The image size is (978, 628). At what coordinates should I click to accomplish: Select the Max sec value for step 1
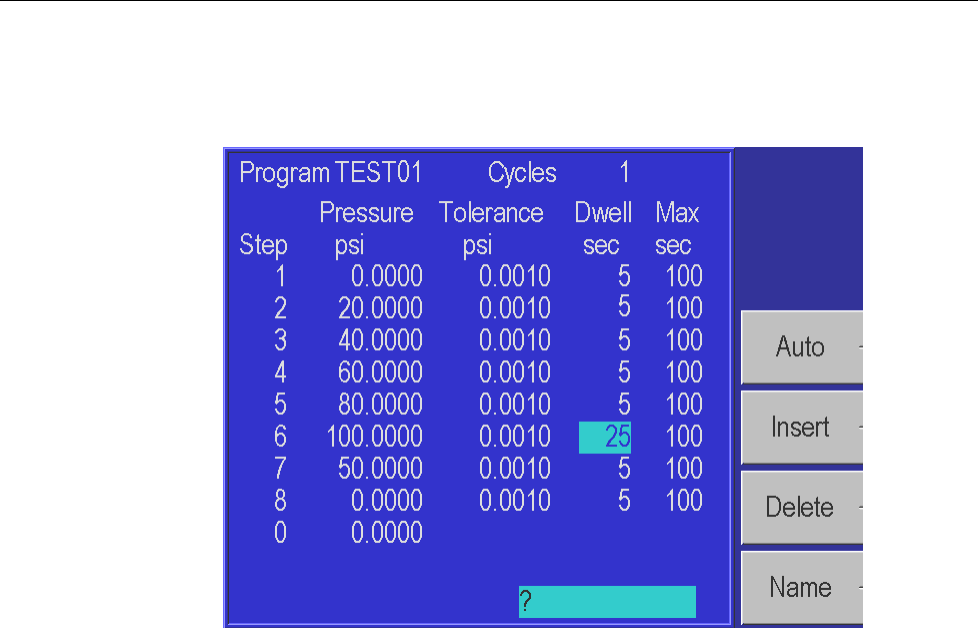tap(684, 276)
